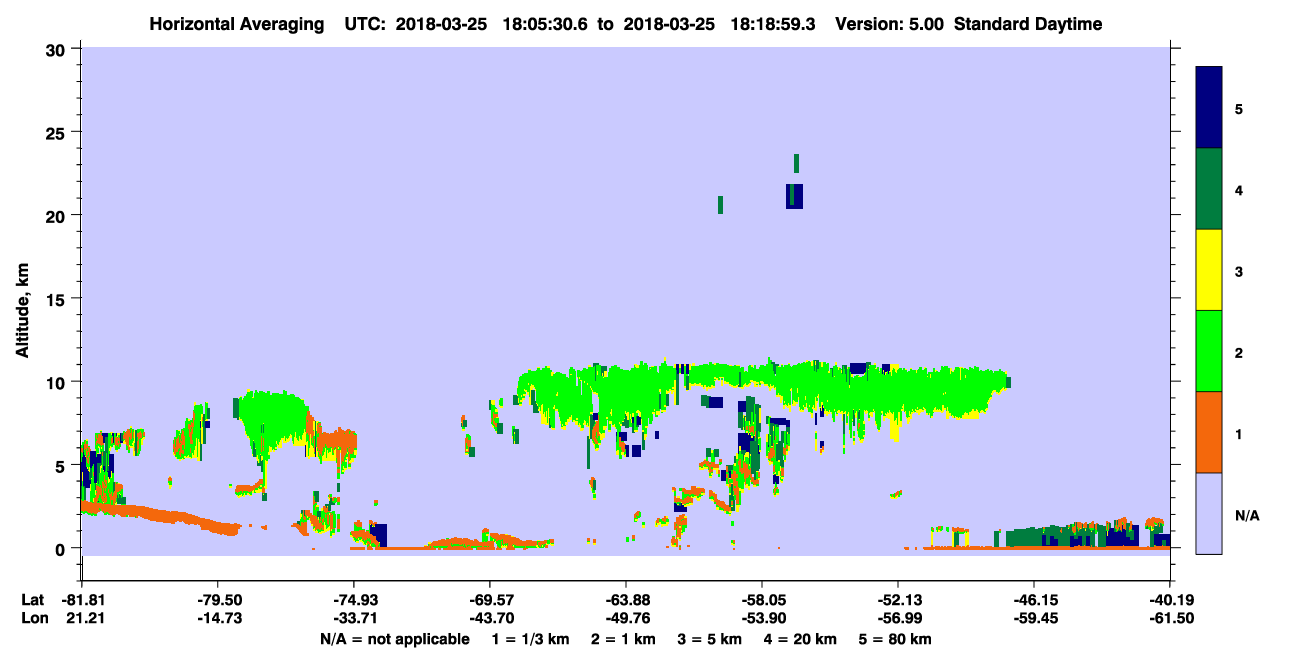Click the legend text '2 = 1 km'
Image resolution: width=1300 pixels, height=667 pixels.
click(625, 639)
